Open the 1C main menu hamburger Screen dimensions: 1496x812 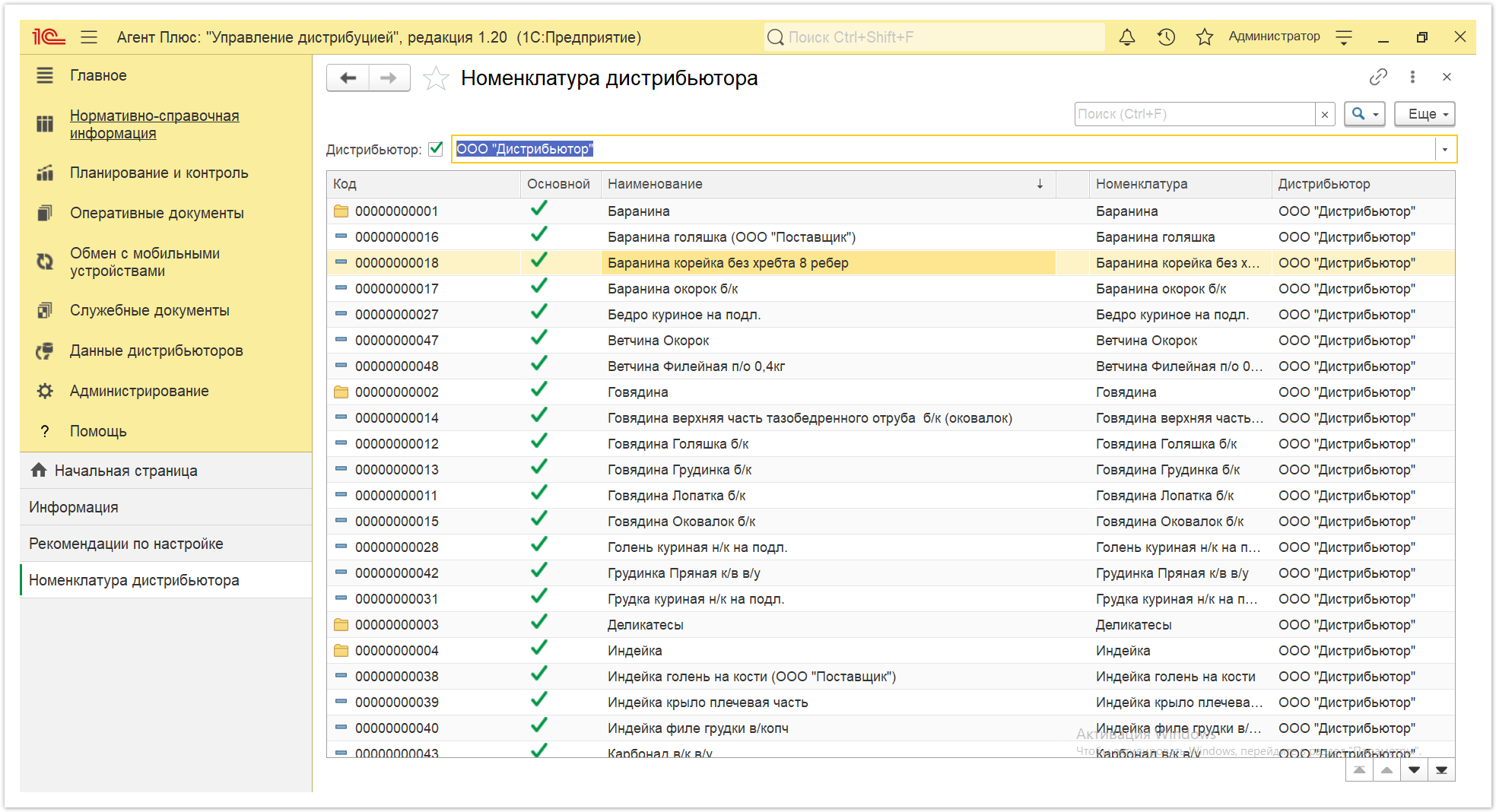[x=89, y=36]
